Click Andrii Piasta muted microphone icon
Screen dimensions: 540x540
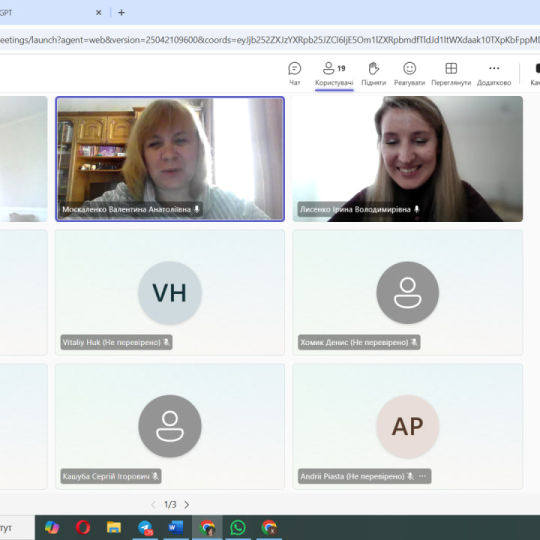[x=410, y=476]
